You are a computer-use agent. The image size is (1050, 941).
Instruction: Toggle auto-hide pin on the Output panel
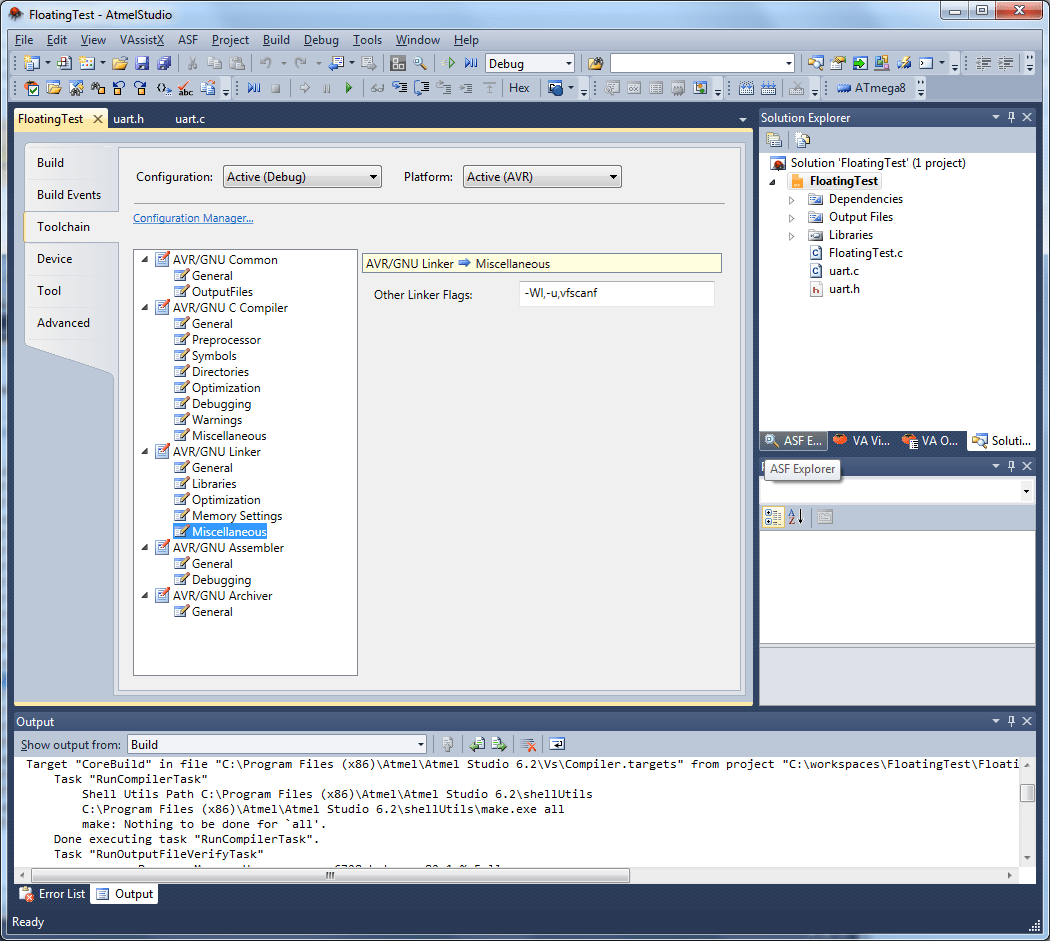[1011, 721]
